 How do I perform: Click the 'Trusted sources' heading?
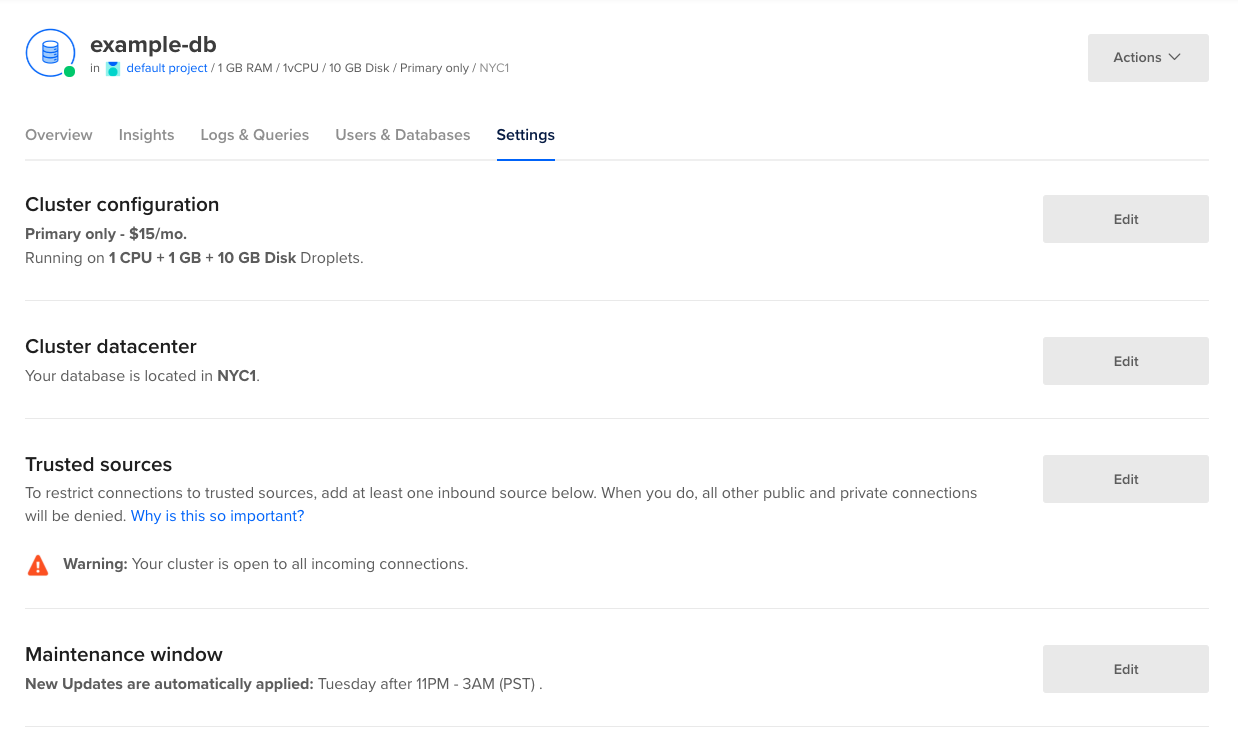pos(98,464)
